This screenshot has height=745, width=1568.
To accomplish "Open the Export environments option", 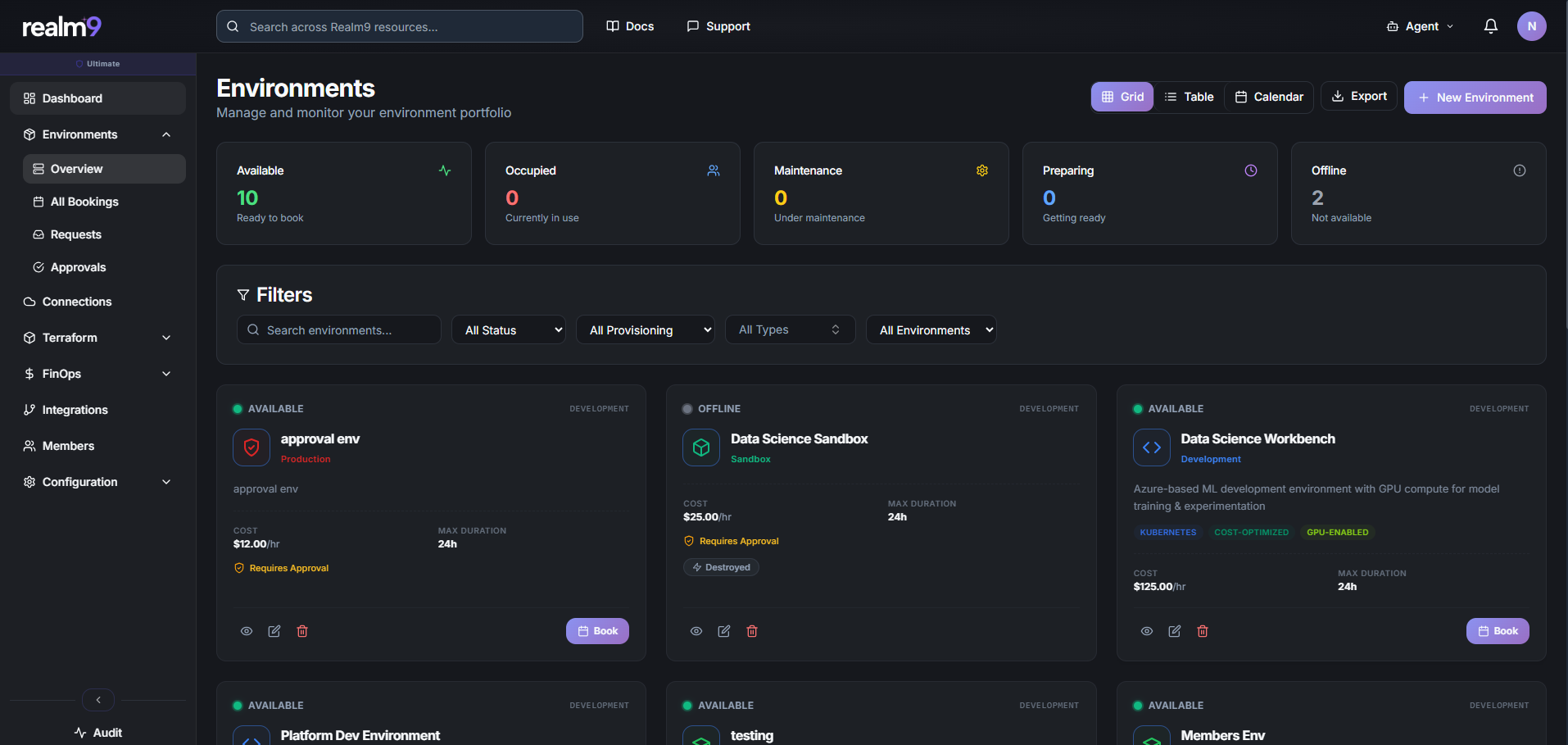I will click(1358, 96).
